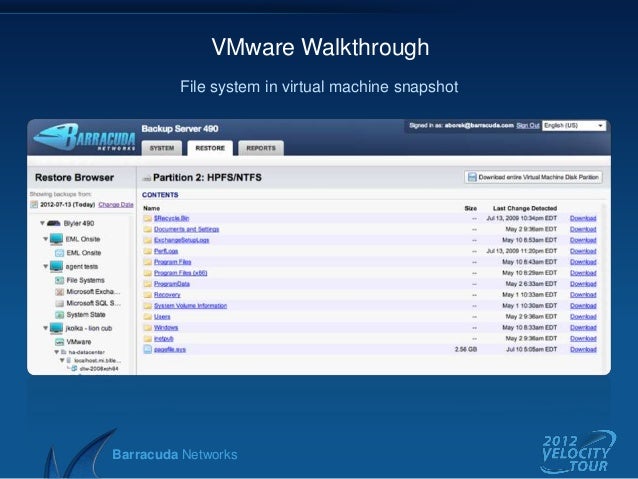The image size is (638, 479).
Task: Open the $Recycle.Bin folder link
Action: 171,219
